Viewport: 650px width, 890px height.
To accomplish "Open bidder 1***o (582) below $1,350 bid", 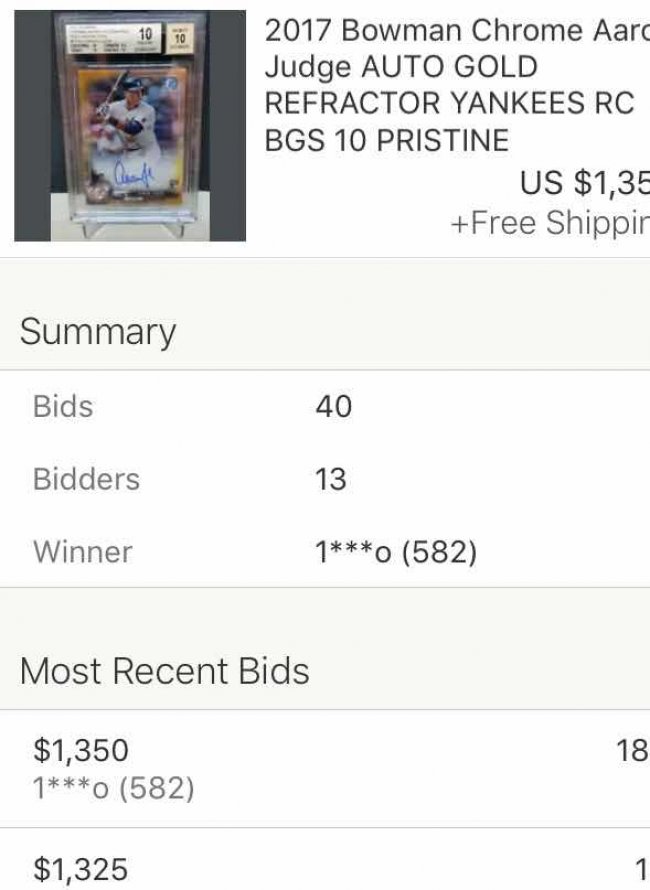I will (x=113, y=788).
